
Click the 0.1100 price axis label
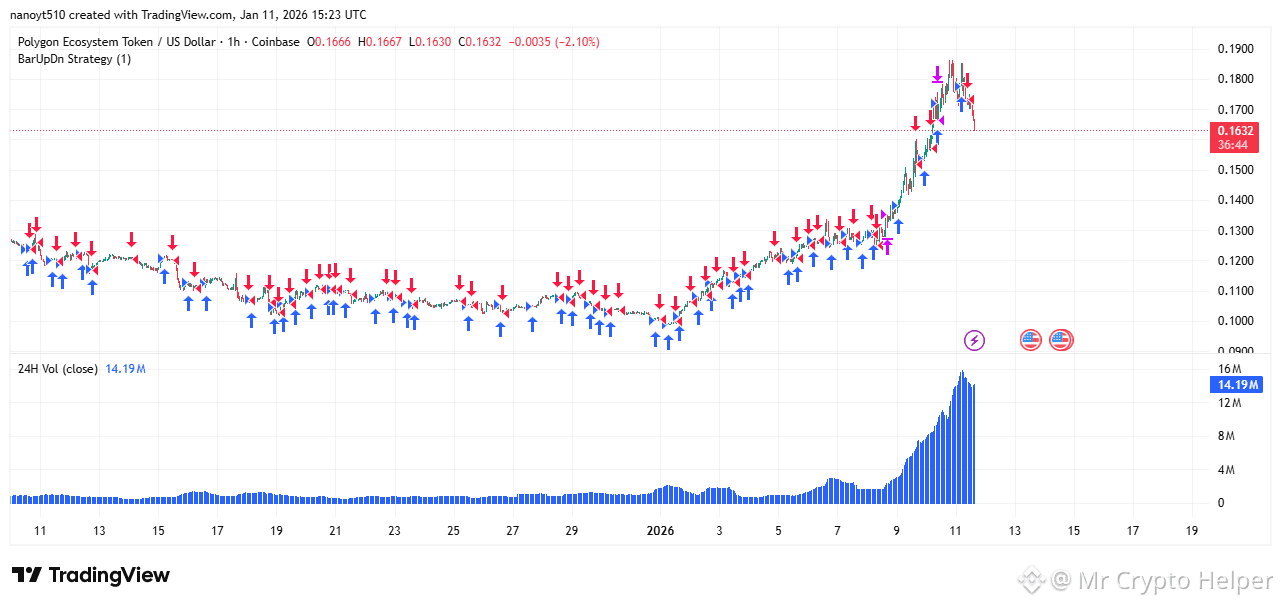(x=1234, y=291)
